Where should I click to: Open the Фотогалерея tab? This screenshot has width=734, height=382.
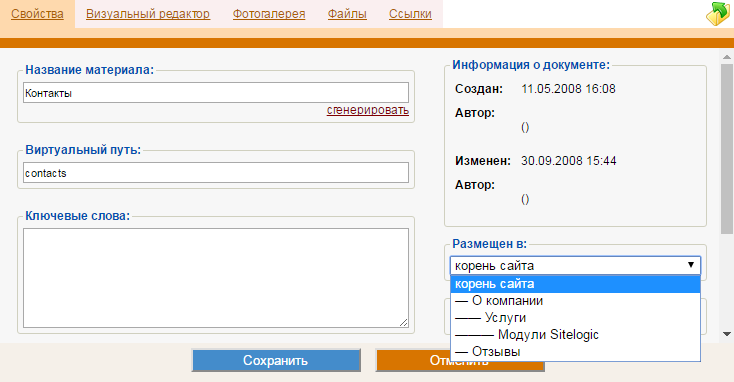(269, 14)
